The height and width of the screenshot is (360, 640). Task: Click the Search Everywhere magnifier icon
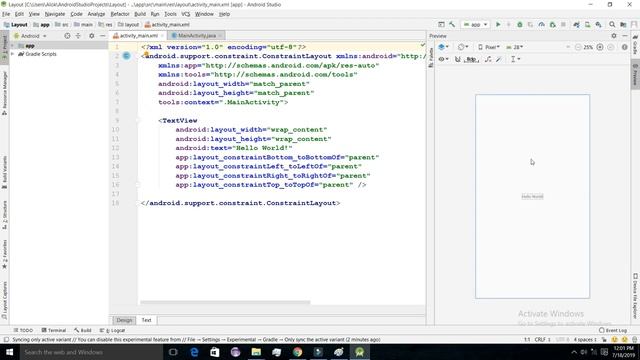click(x=612, y=24)
